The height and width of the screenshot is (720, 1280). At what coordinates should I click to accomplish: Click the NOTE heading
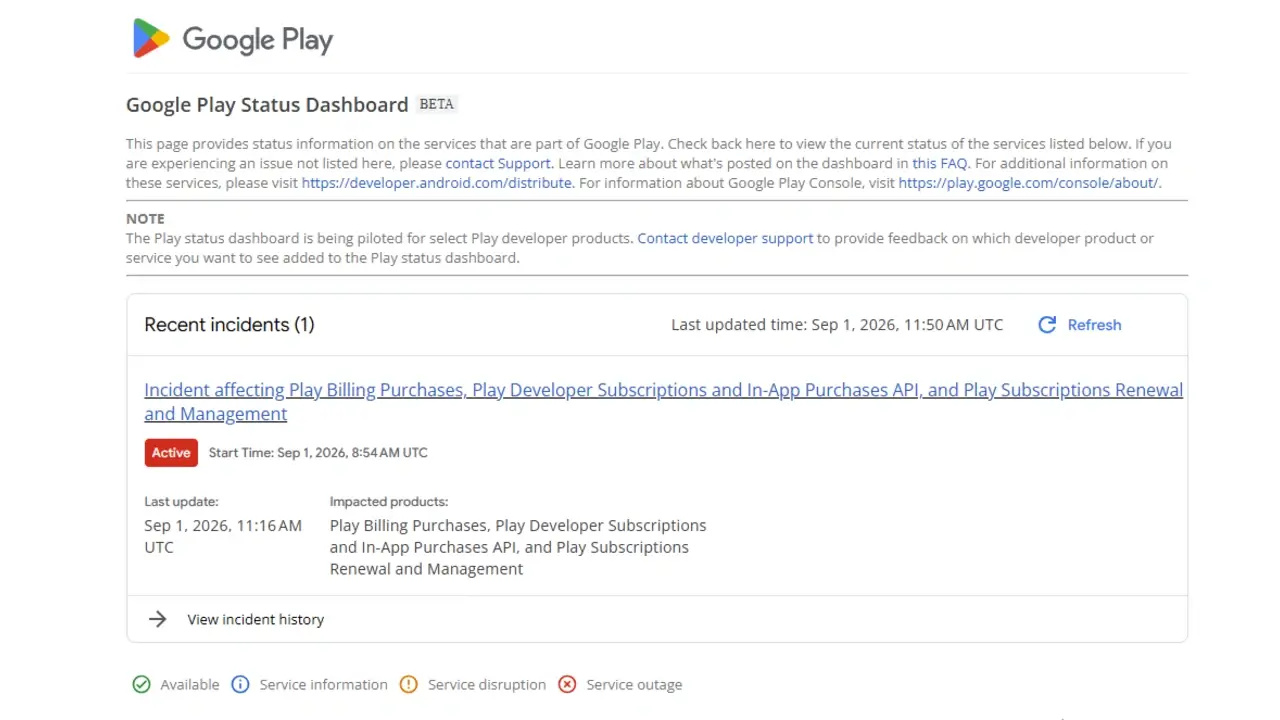[145, 219]
